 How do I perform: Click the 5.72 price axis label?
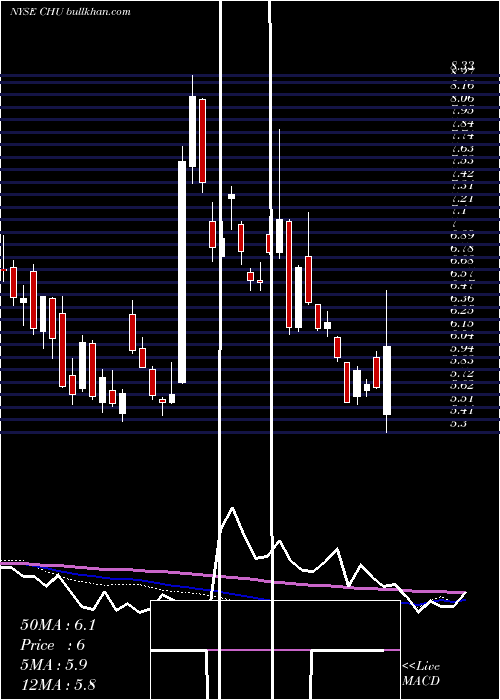462,374
